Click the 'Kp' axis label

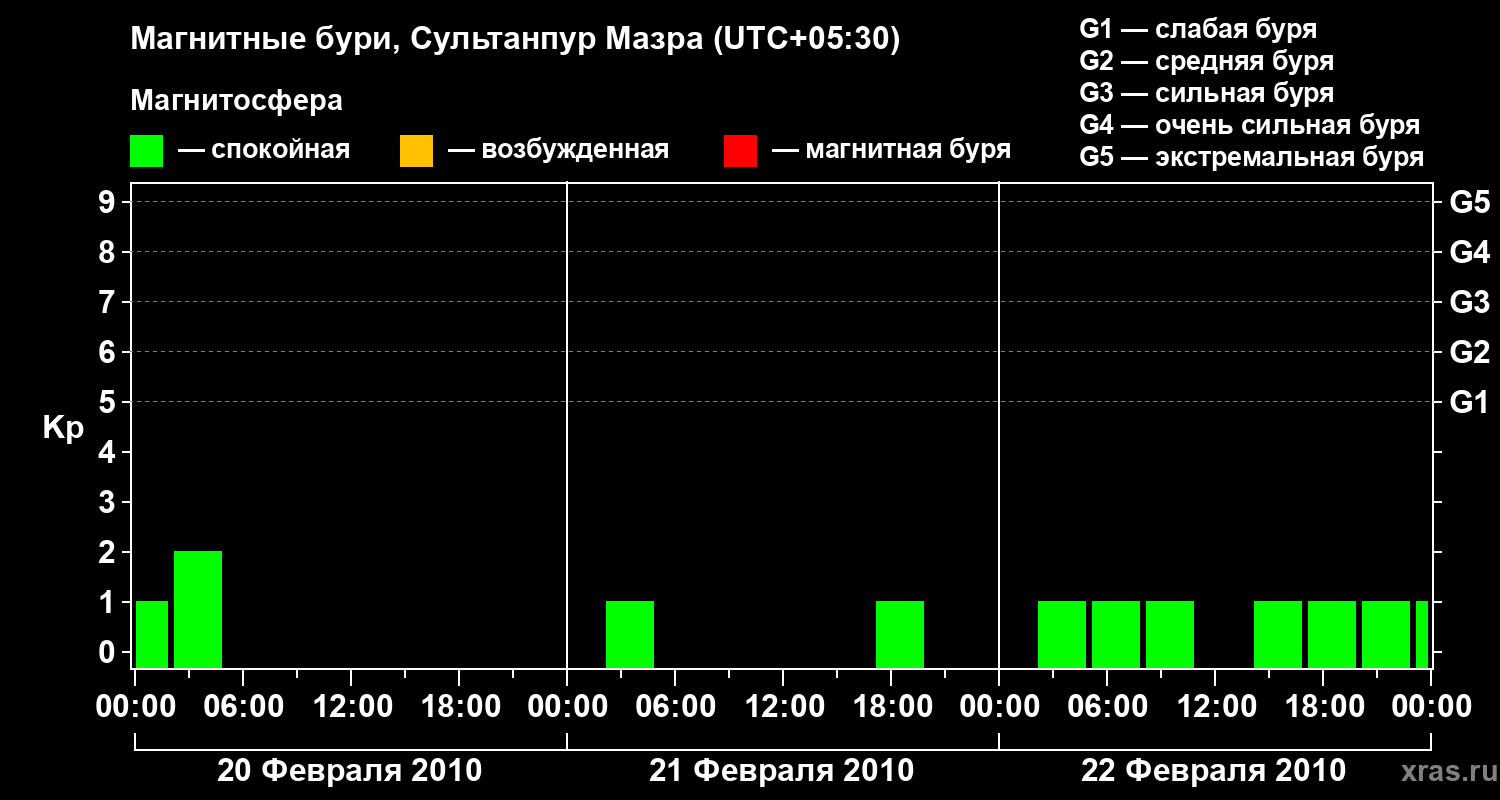coord(63,429)
